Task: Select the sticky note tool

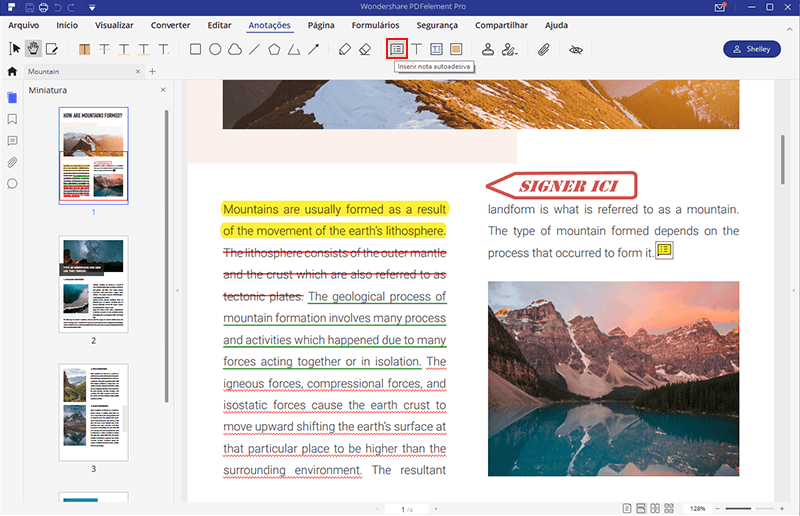Action: (x=397, y=48)
